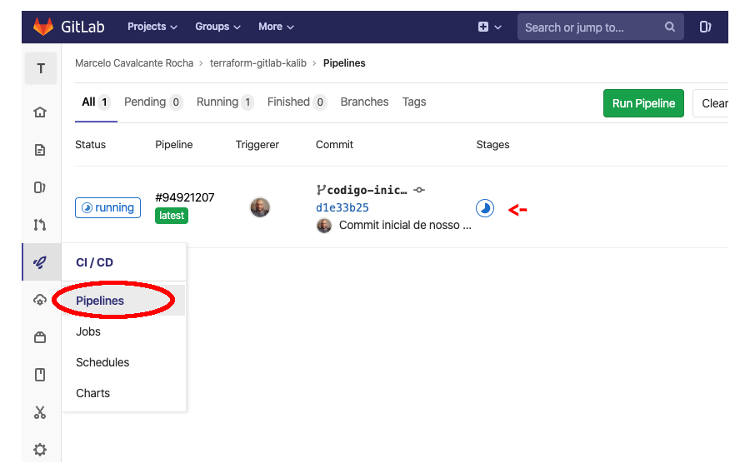The image size is (750, 473).
Task: Click the Clear runner caches button
Action: [x=711, y=103]
